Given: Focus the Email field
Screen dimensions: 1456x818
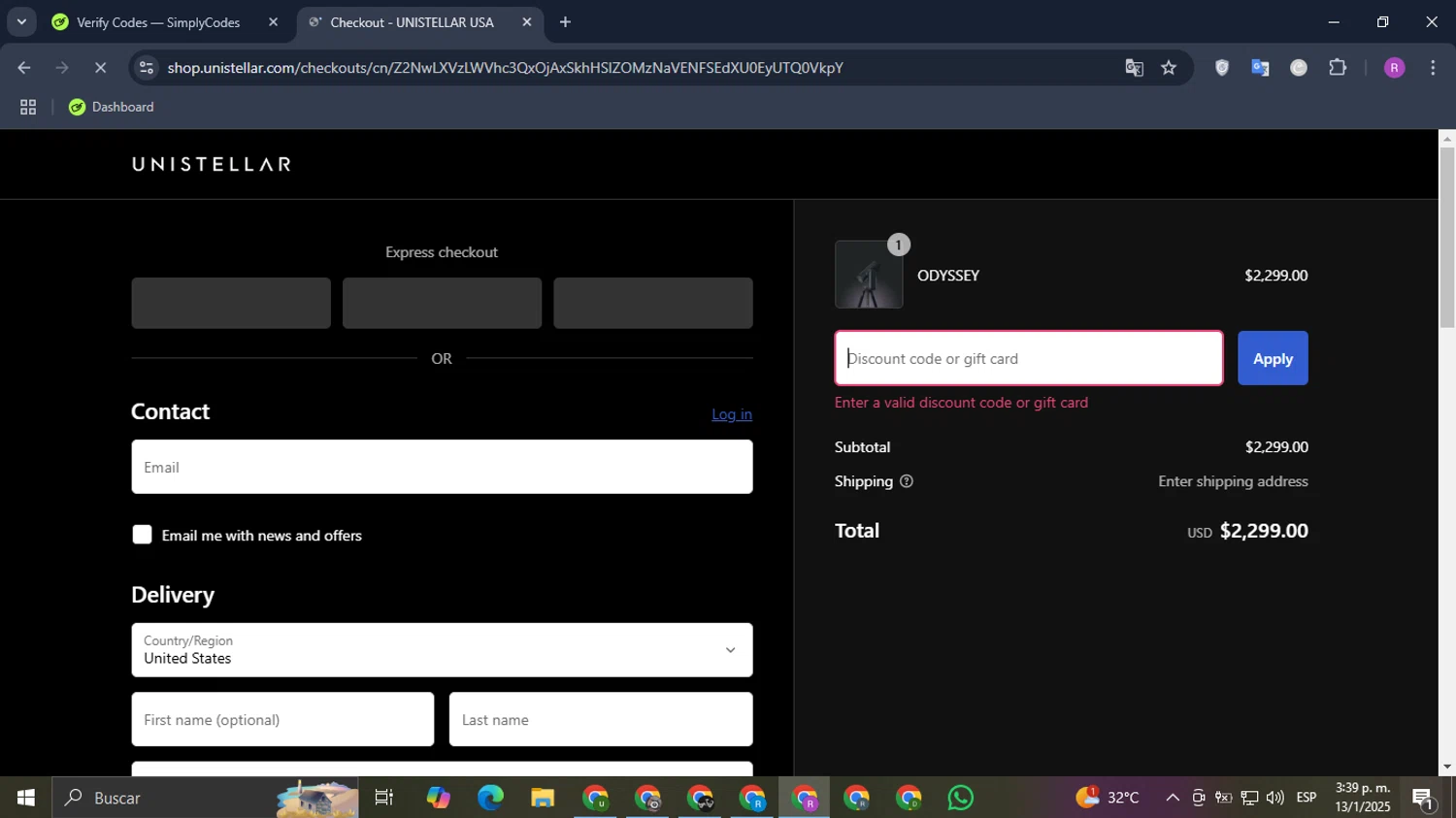Looking at the screenshot, I should [x=442, y=467].
